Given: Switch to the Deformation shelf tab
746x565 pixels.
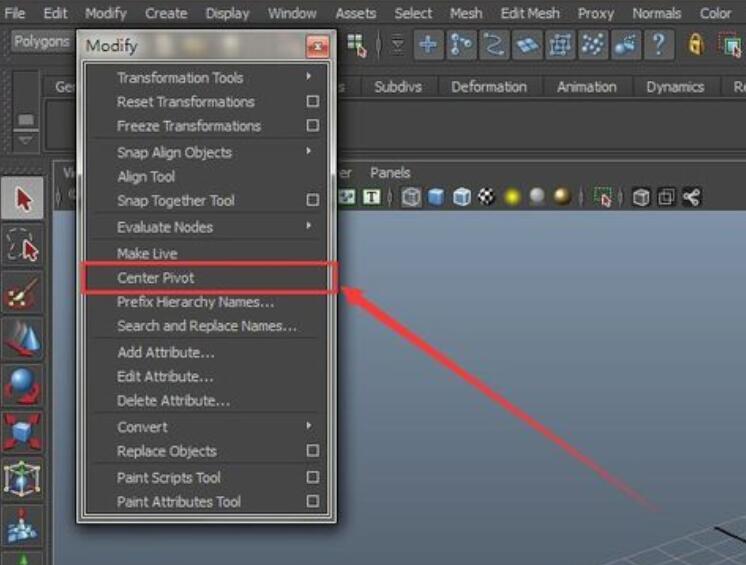Looking at the screenshot, I should (488, 87).
